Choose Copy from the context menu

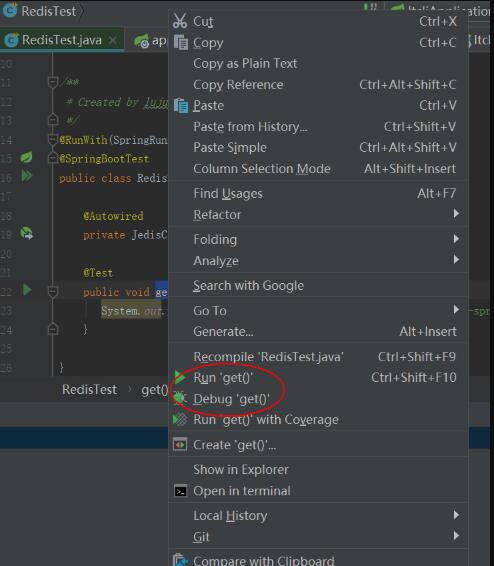318,43
